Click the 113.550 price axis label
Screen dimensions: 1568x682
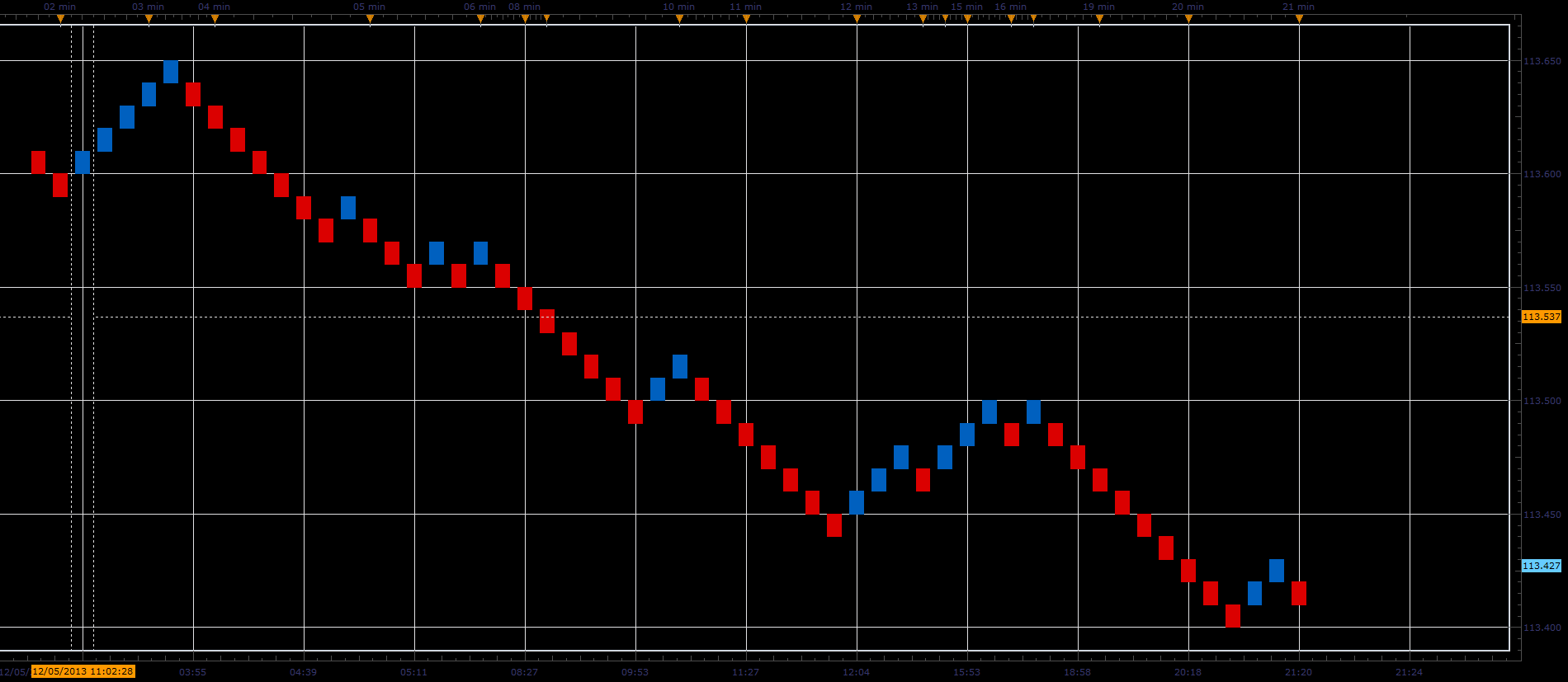click(1542, 288)
